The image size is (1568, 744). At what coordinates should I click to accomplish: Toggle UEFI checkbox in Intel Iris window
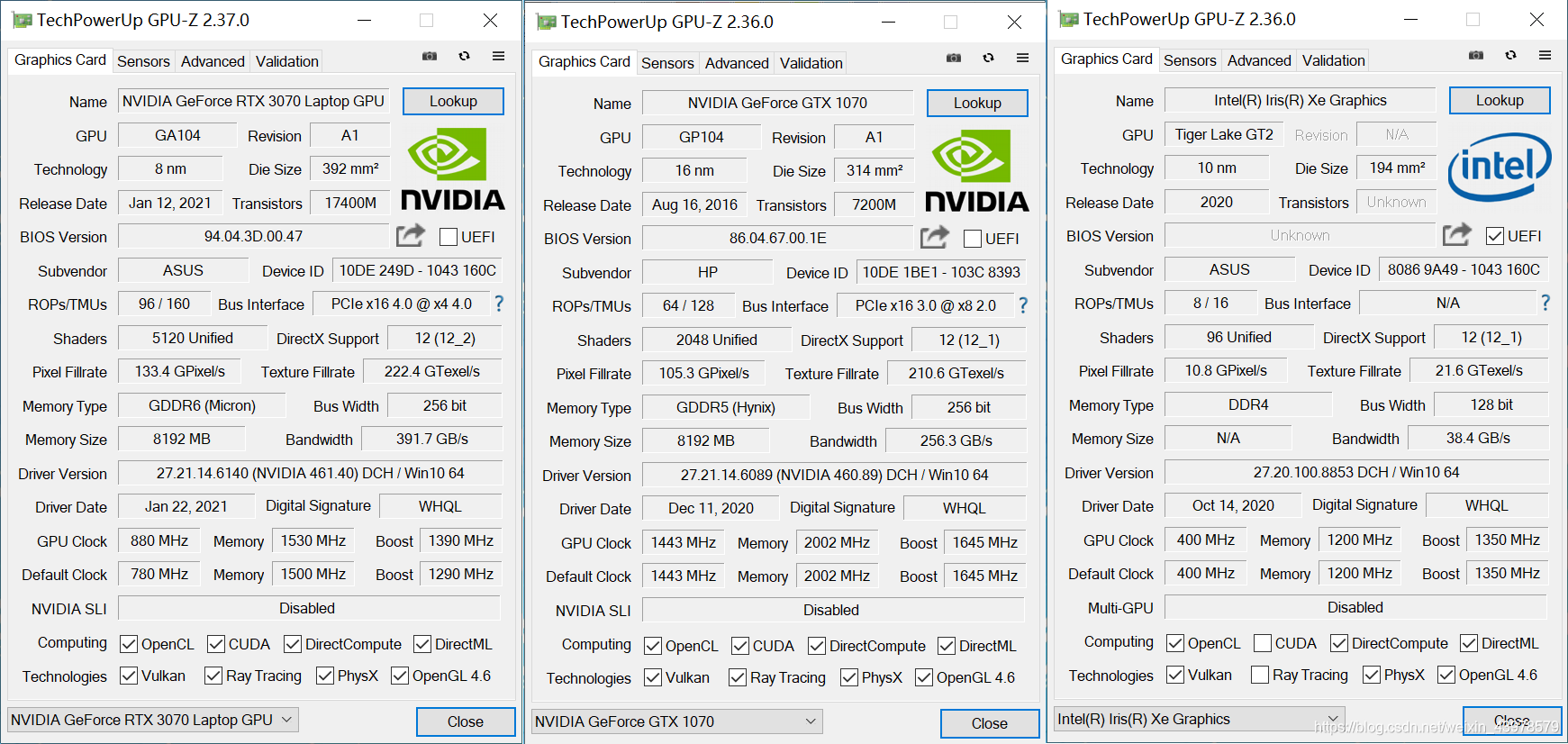[x=1494, y=236]
